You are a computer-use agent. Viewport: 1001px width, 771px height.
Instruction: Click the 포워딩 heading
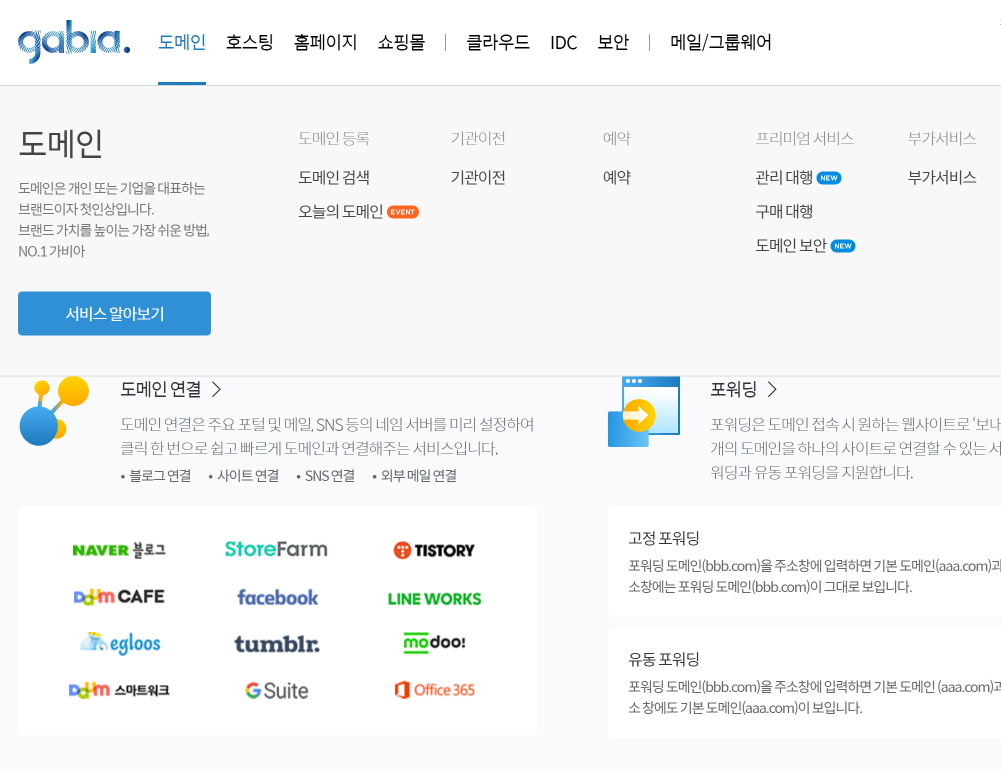point(734,389)
